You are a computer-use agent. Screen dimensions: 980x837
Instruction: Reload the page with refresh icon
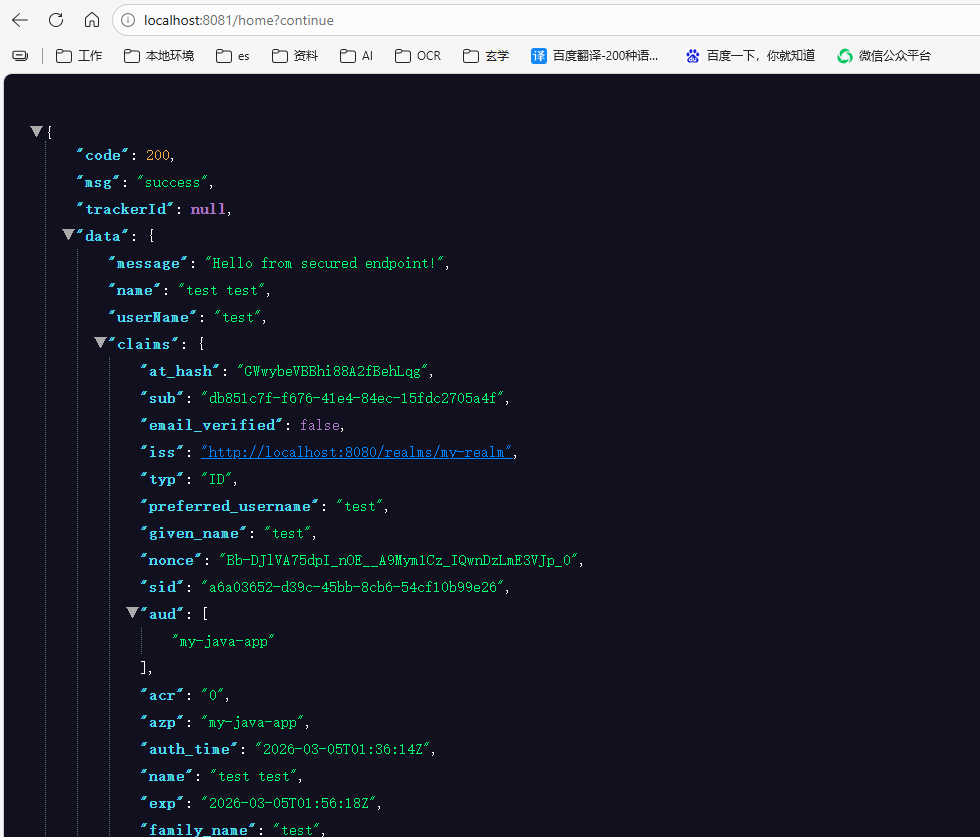56,20
